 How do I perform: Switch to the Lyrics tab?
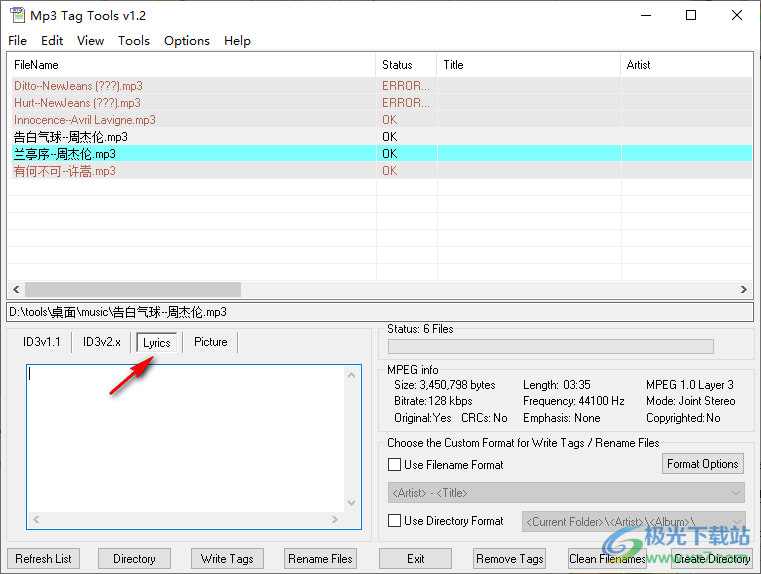157,343
